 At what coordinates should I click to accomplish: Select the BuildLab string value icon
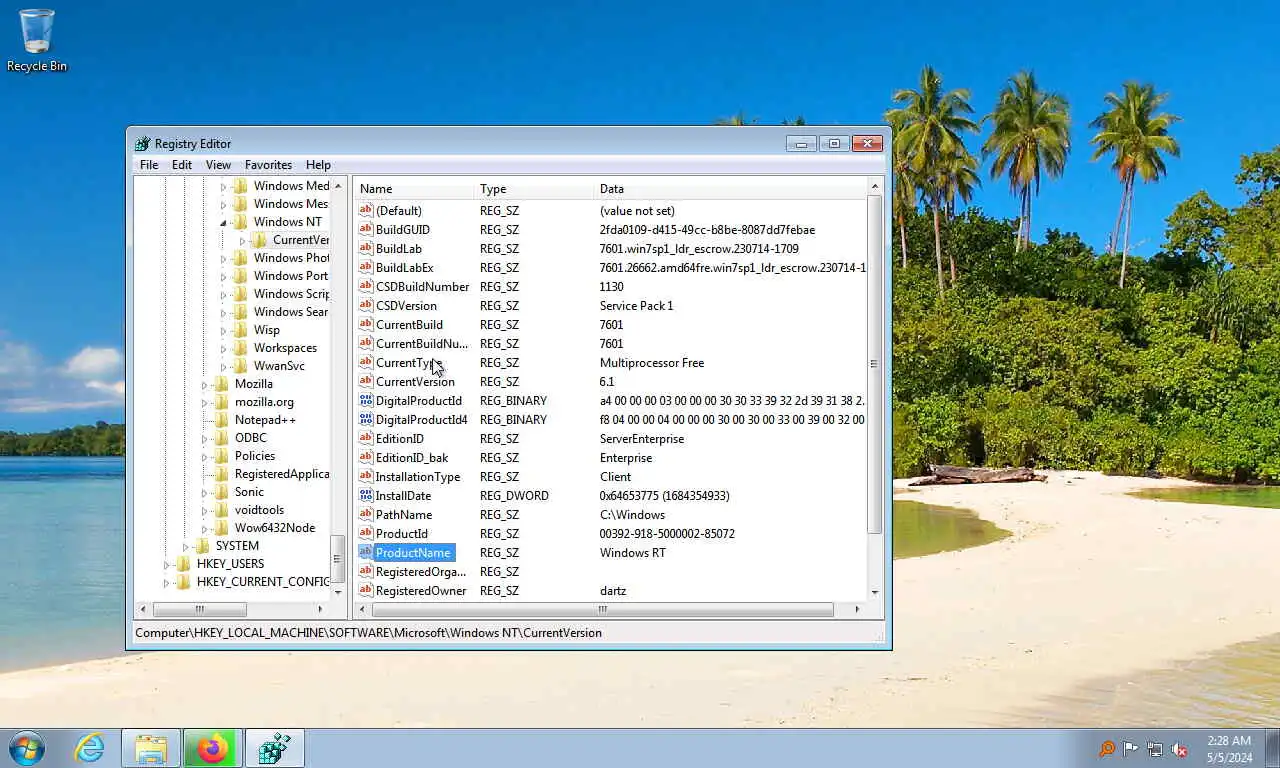click(366, 249)
